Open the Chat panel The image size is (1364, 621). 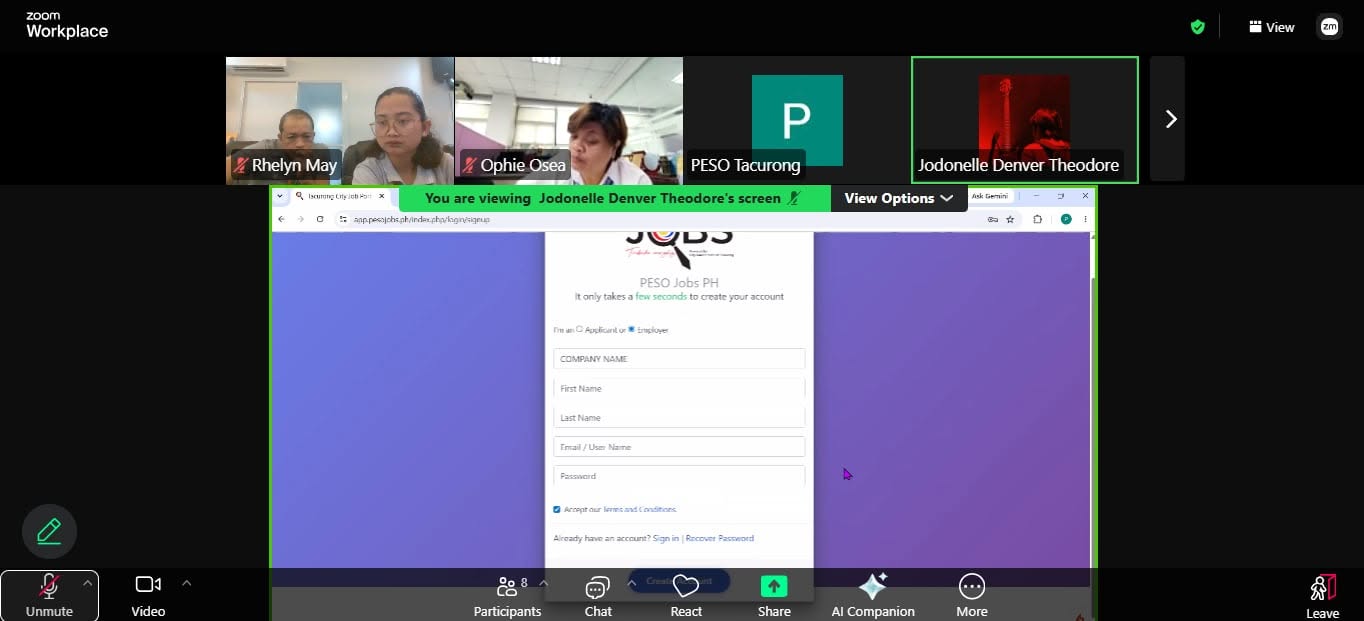point(598,596)
